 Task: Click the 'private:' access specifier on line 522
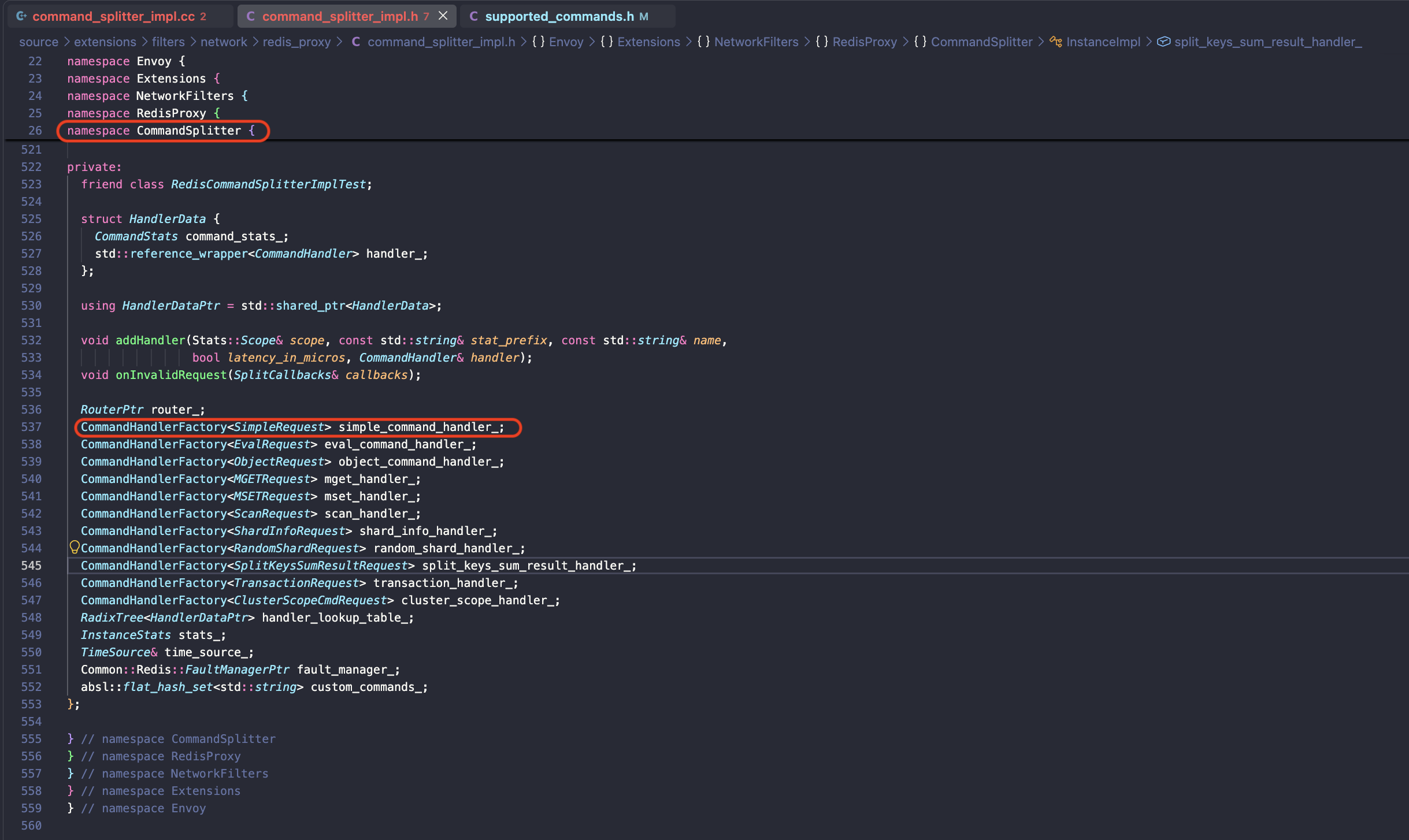pos(94,167)
